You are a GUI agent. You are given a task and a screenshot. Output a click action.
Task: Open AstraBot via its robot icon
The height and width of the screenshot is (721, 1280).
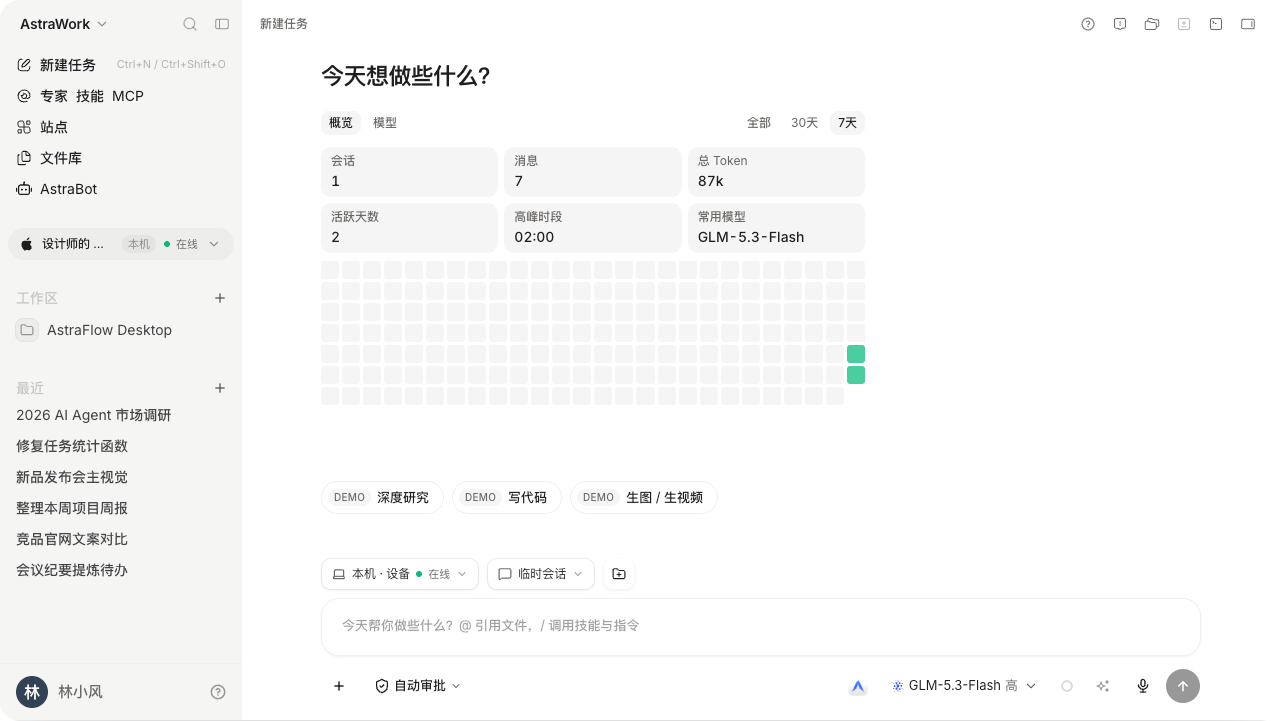click(24, 189)
